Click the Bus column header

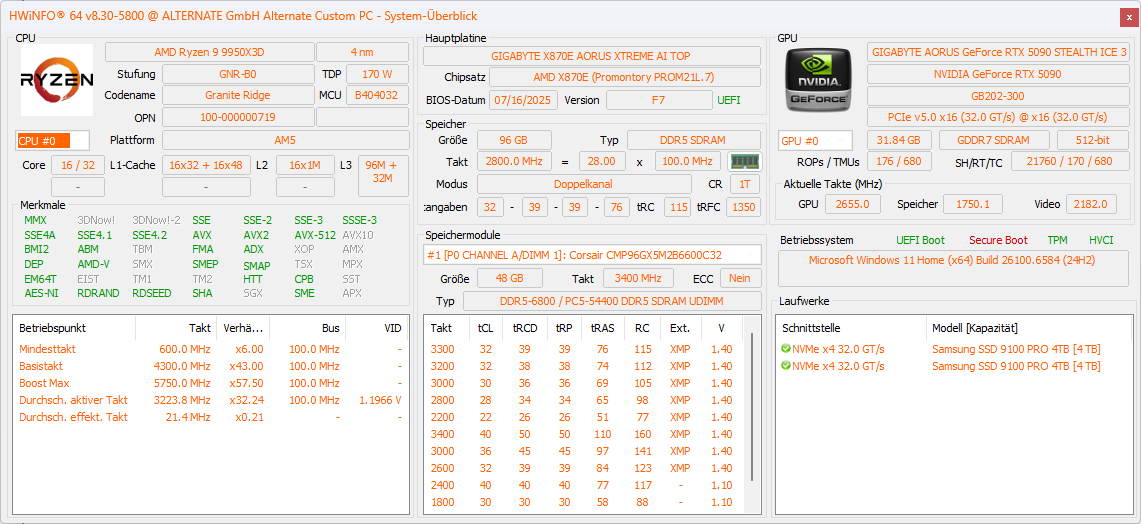click(x=308, y=328)
